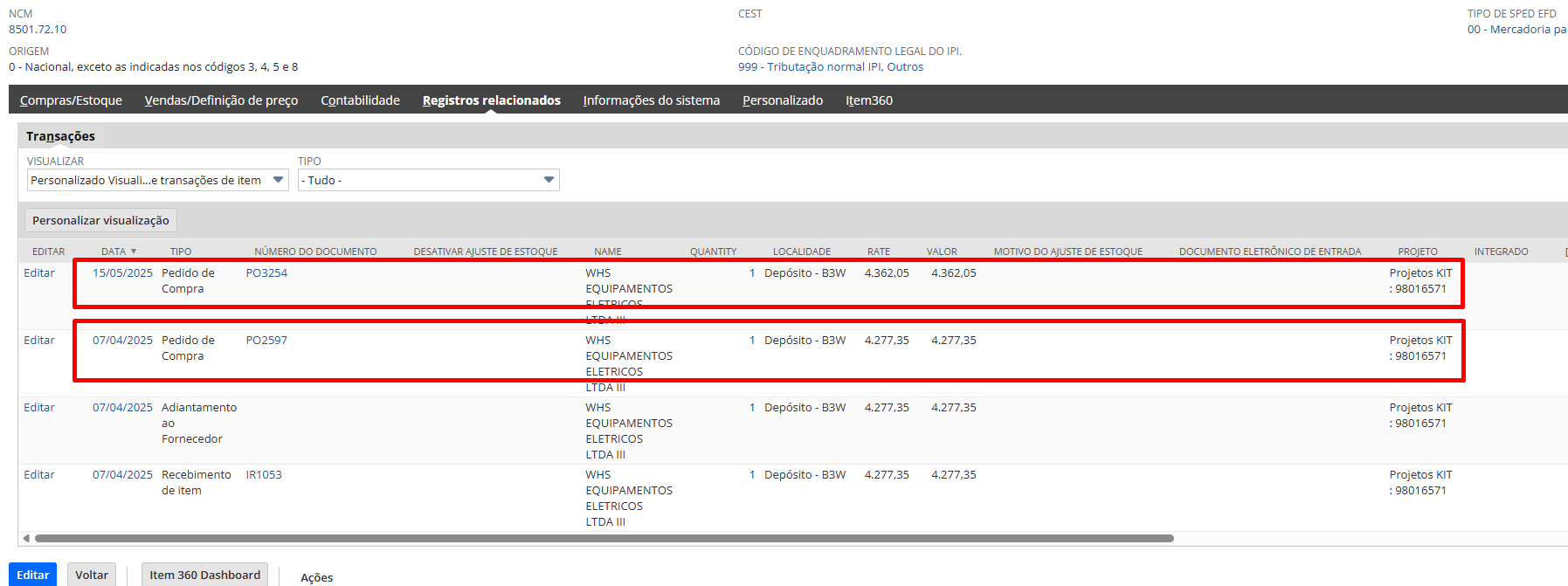This screenshot has height=586, width=1568.
Task: Open purchase order PO3254 link
Action: pyautogui.click(x=266, y=273)
